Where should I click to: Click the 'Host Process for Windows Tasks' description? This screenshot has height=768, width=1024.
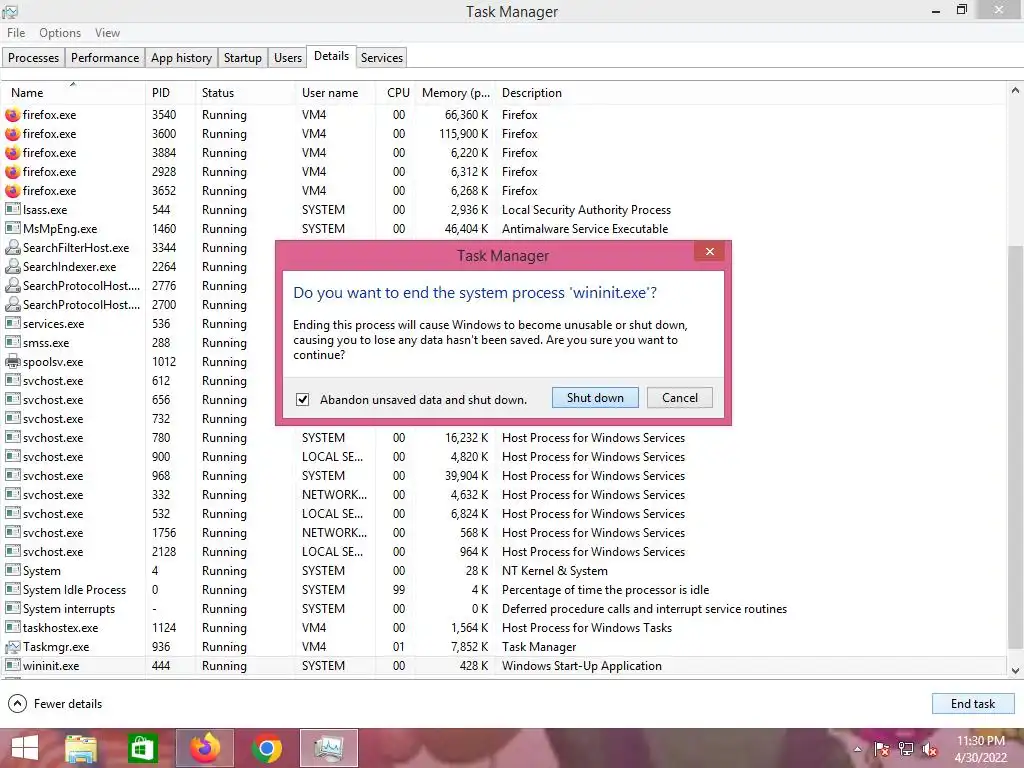pyautogui.click(x=586, y=628)
